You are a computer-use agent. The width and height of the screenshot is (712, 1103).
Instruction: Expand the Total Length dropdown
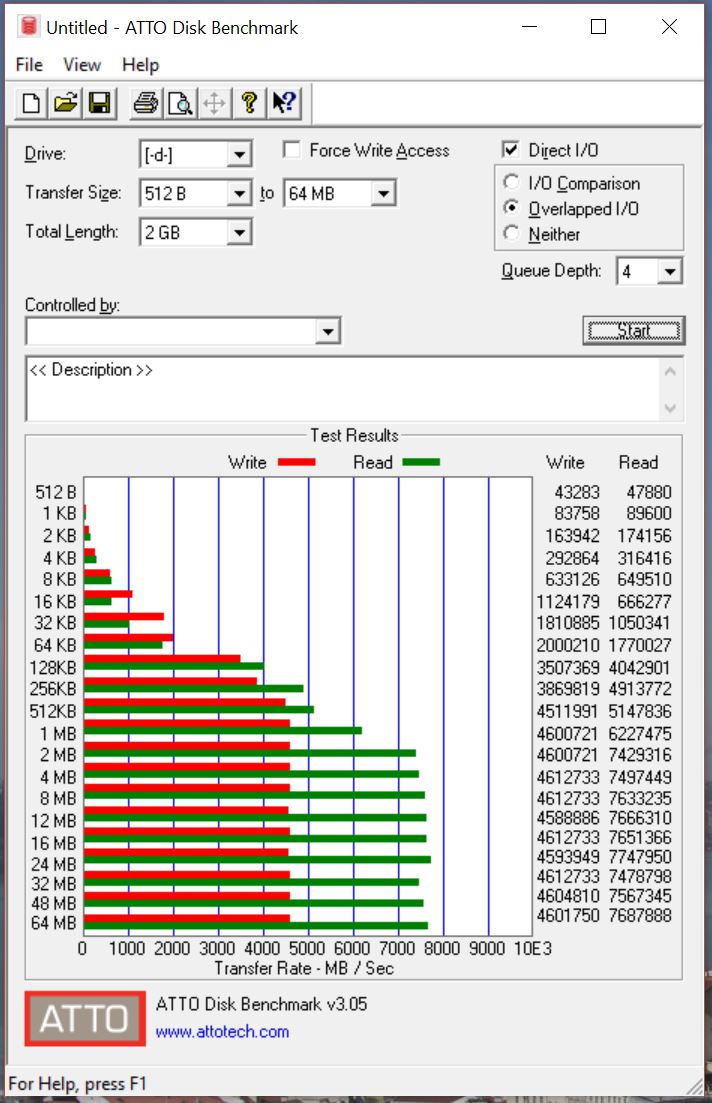(239, 233)
